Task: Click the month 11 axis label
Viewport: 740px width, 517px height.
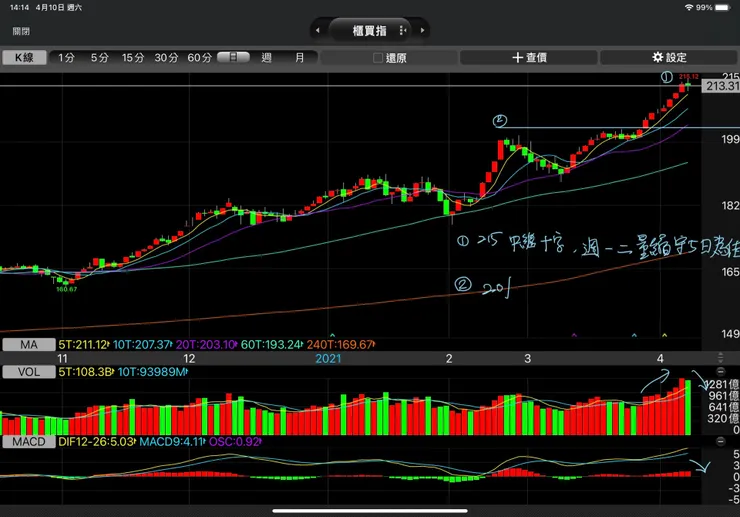Action: 62,358
